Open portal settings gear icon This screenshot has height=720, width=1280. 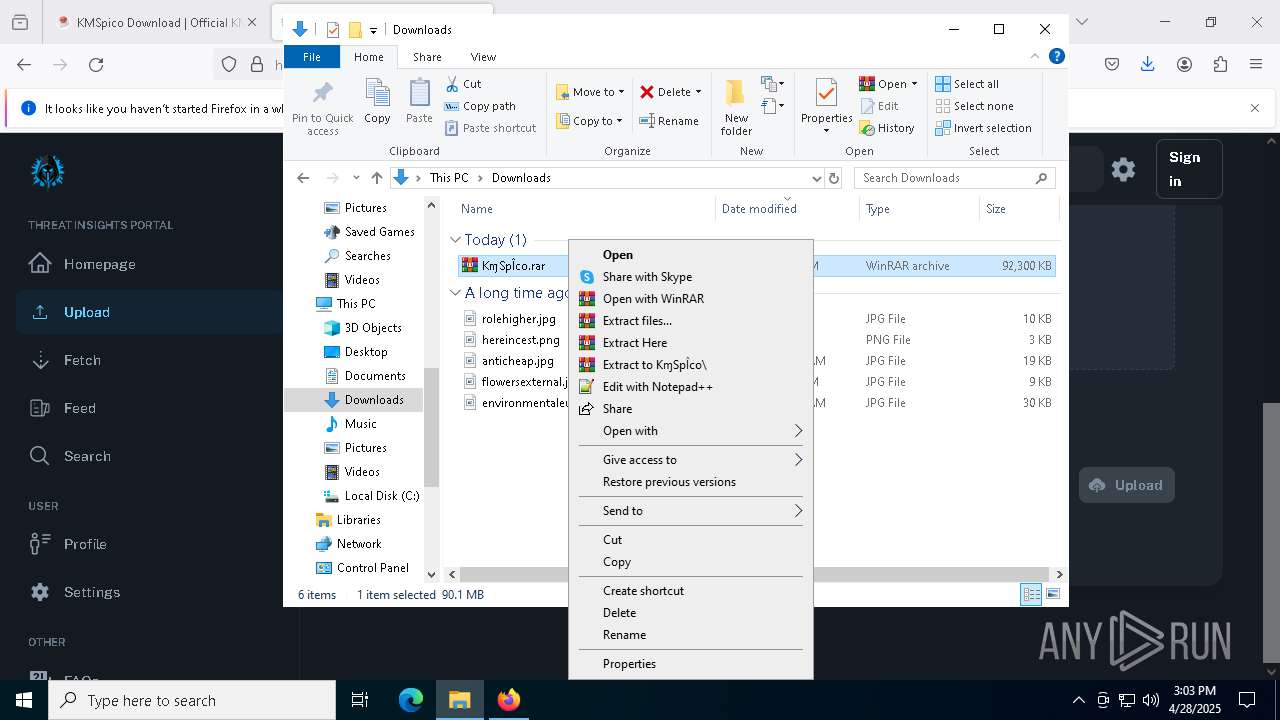(x=1123, y=169)
